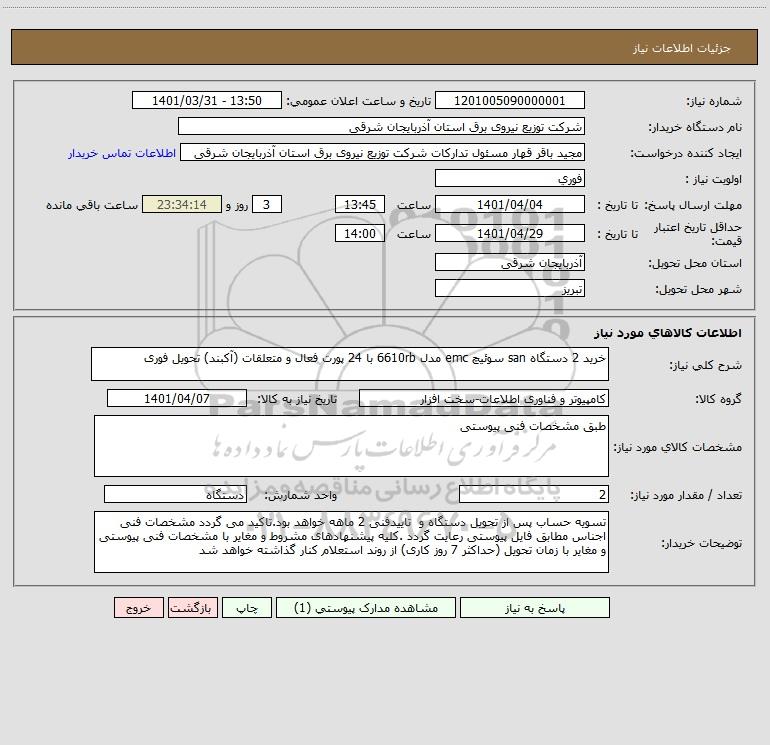Click the واحد شمارش field دستگاه
This screenshot has height=745, width=770.
[175, 495]
